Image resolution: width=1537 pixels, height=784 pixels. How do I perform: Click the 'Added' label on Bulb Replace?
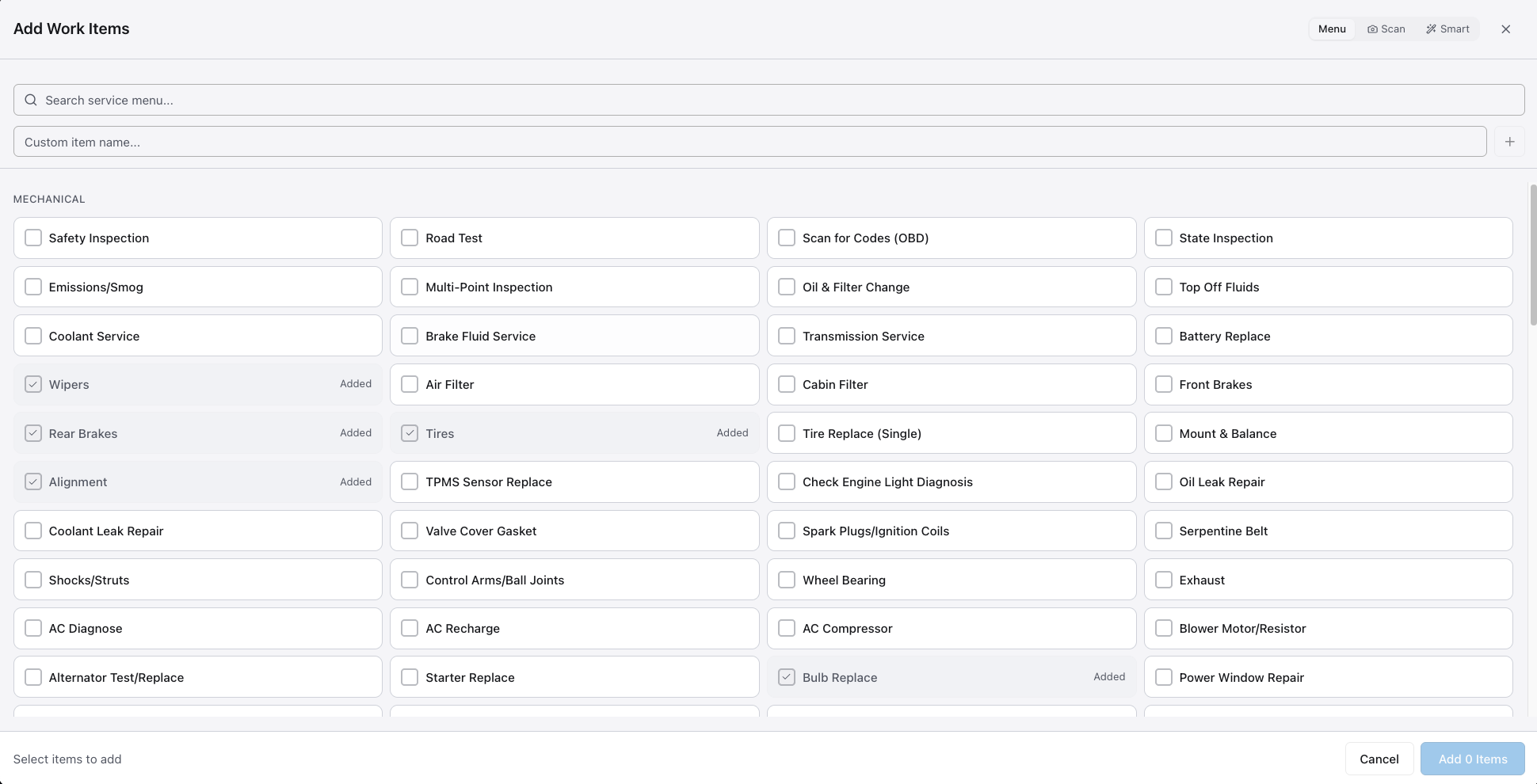1109,676
